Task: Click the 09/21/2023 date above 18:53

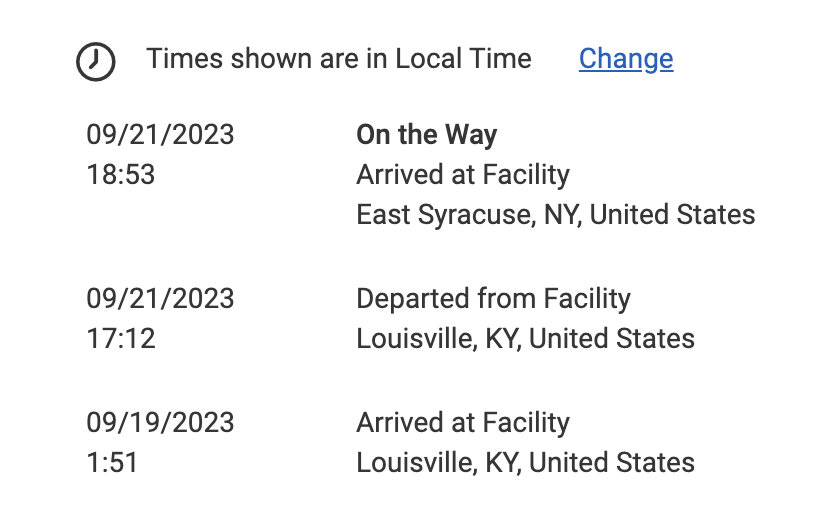Action: pos(160,135)
